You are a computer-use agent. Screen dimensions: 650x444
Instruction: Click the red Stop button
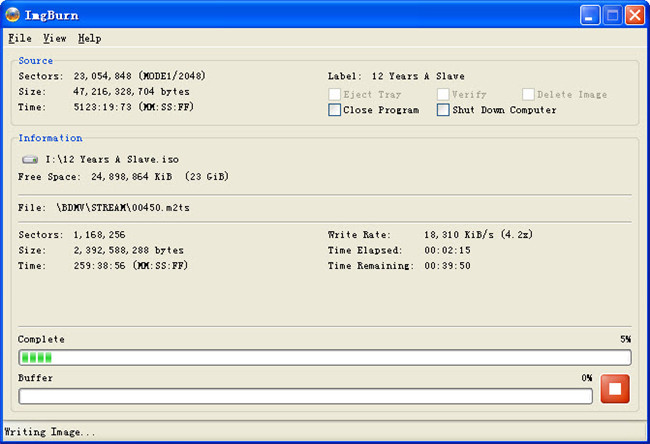click(615, 389)
